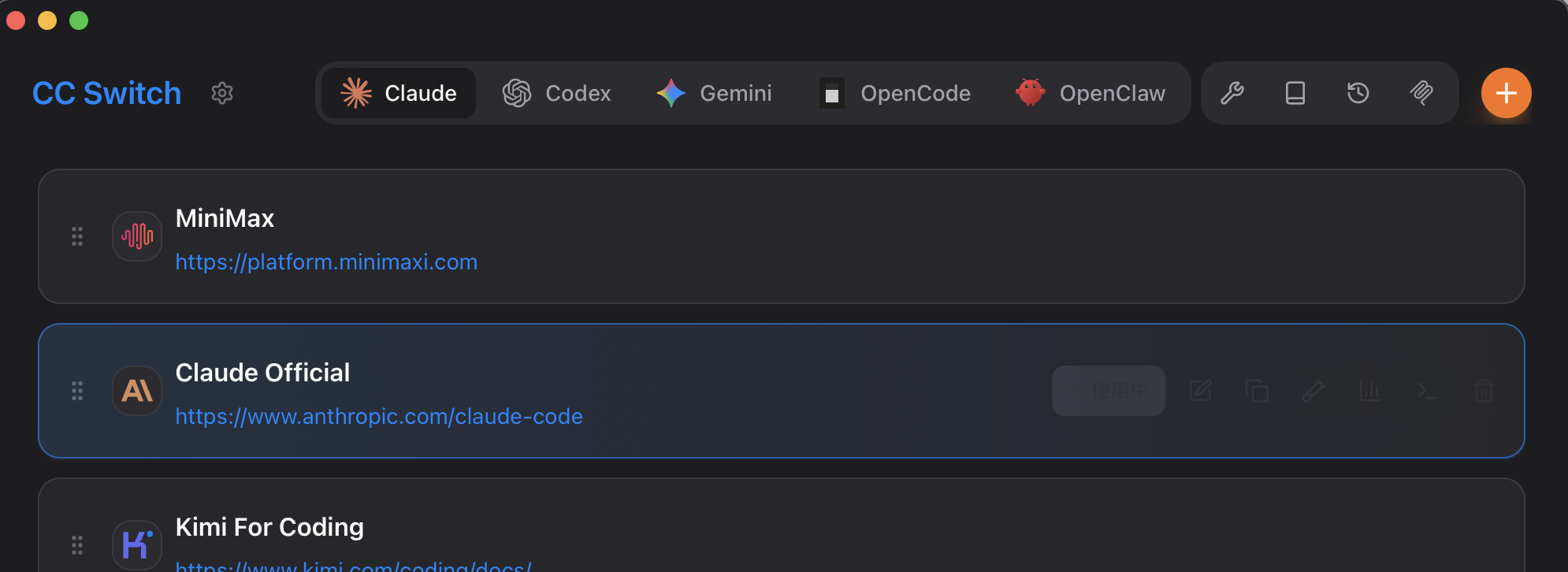Open the wrench tools icon in toolbar

tap(1232, 93)
